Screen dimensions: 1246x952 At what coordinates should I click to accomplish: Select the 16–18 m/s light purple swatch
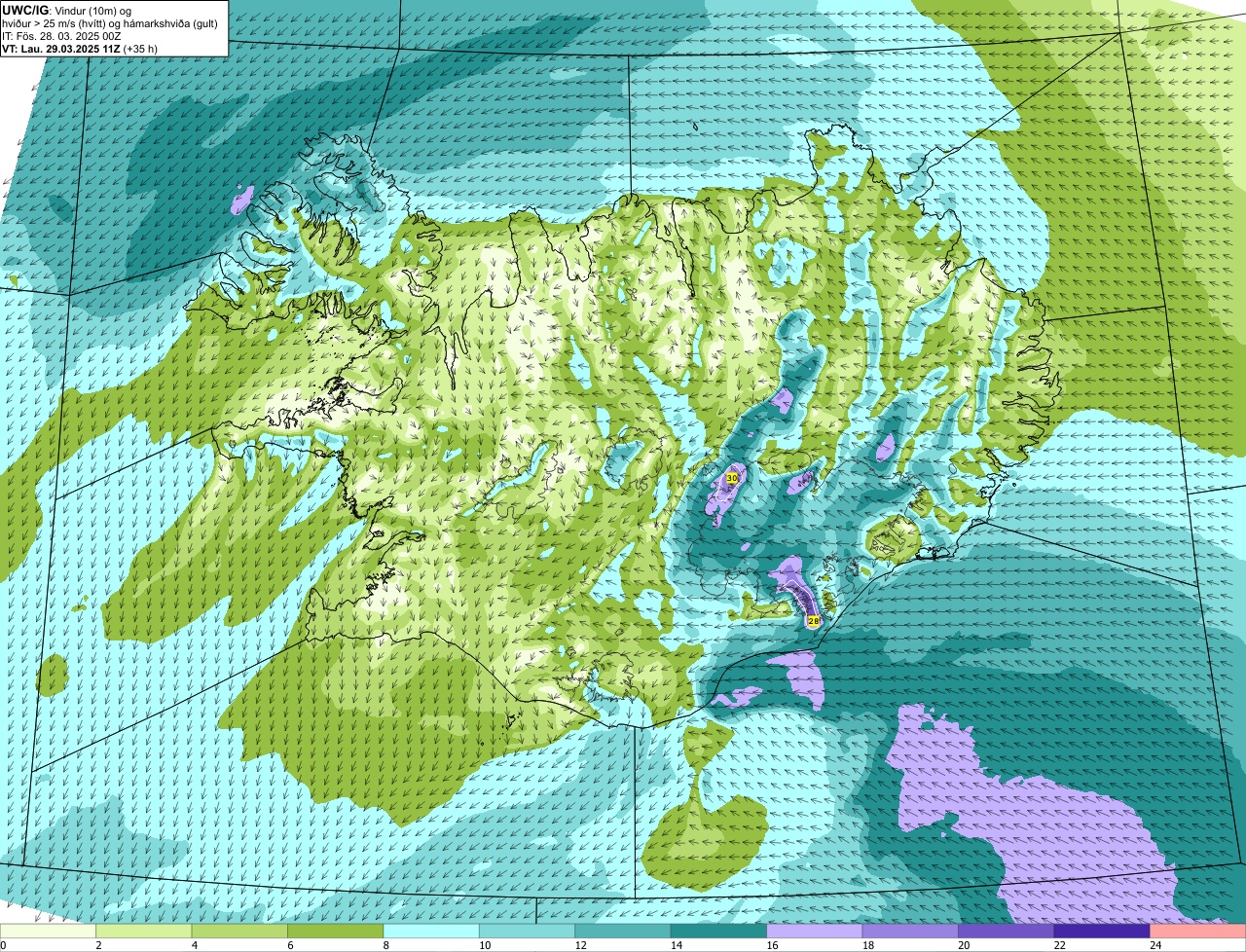point(815,932)
